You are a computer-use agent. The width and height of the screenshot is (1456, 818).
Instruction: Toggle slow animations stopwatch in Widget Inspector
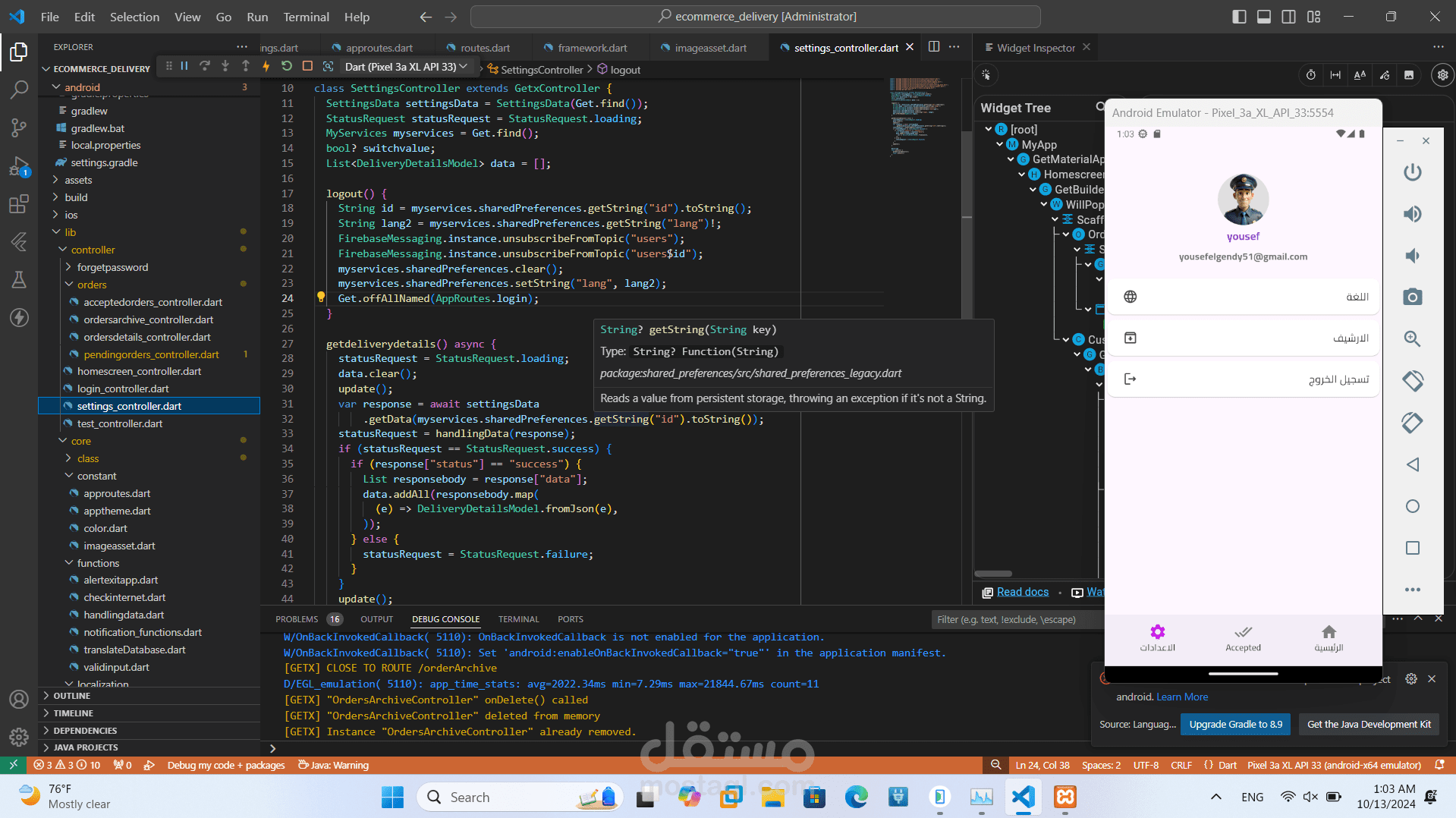(1311, 75)
